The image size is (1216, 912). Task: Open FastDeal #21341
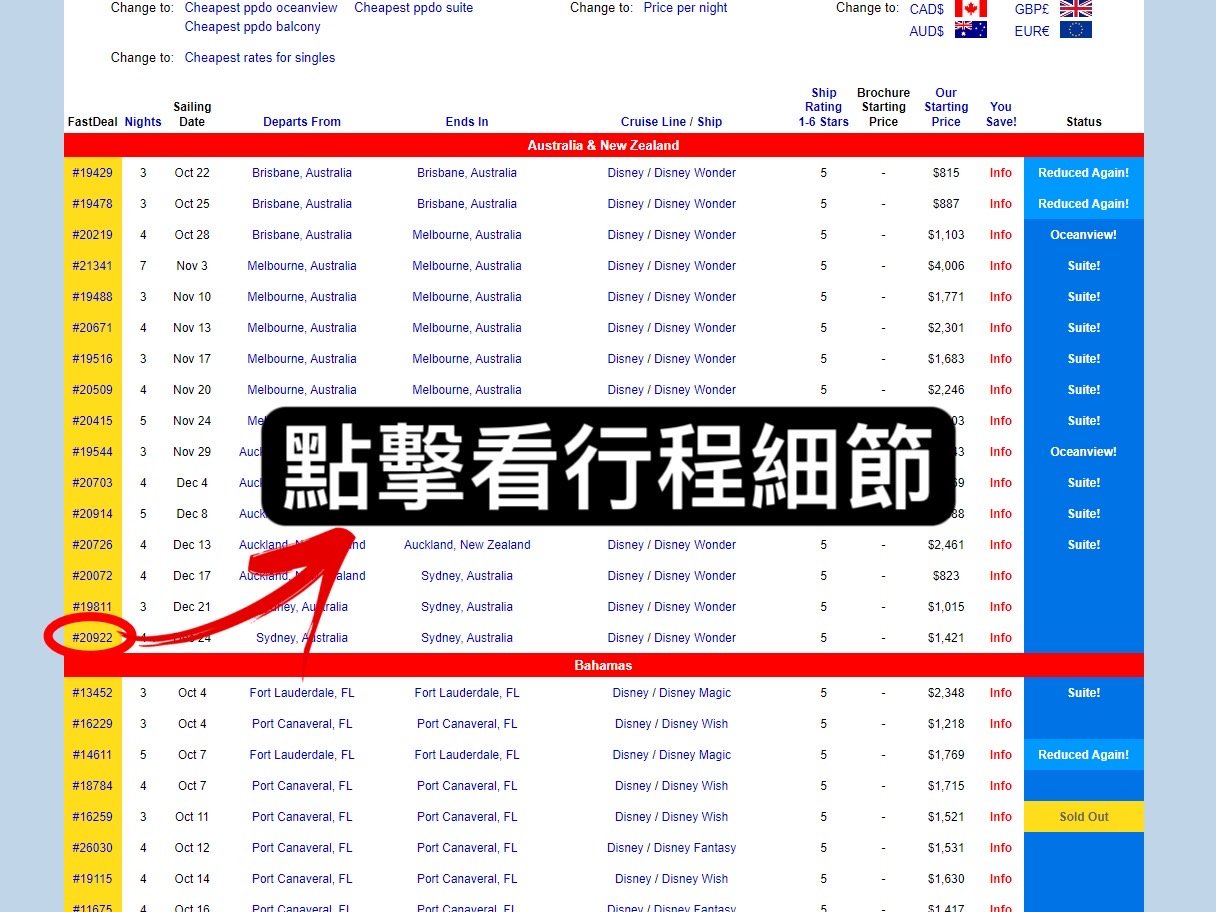tap(93, 266)
